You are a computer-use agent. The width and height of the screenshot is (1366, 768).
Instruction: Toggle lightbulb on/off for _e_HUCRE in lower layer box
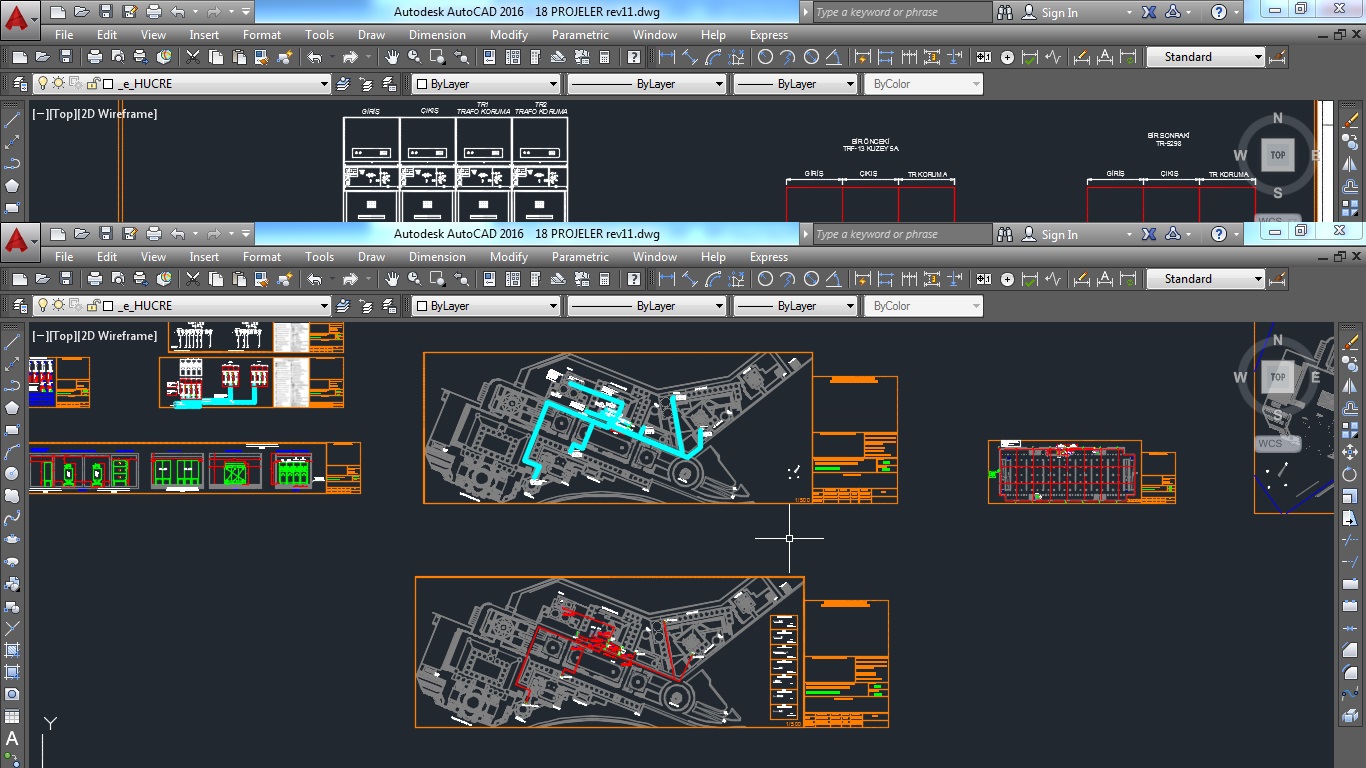click(43, 306)
